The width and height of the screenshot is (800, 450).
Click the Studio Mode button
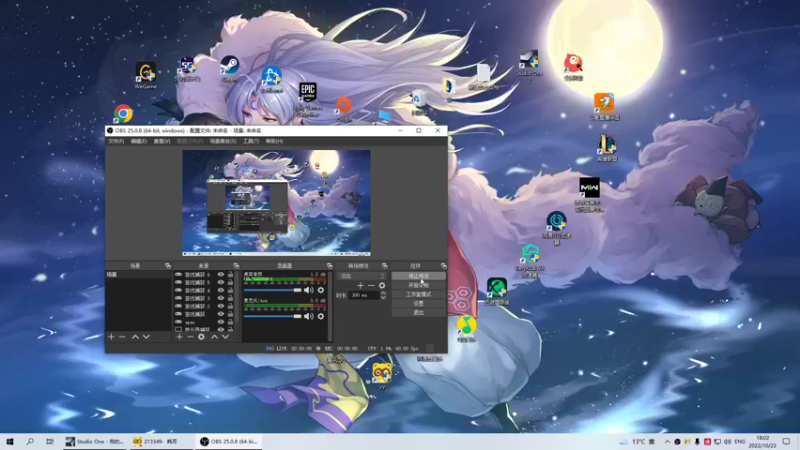pos(418,294)
